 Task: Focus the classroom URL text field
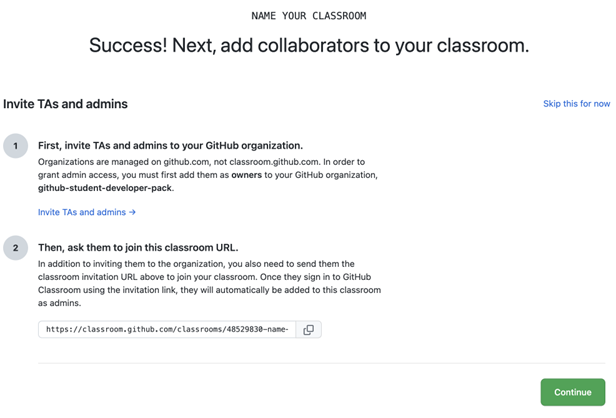[x=166, y=329]
